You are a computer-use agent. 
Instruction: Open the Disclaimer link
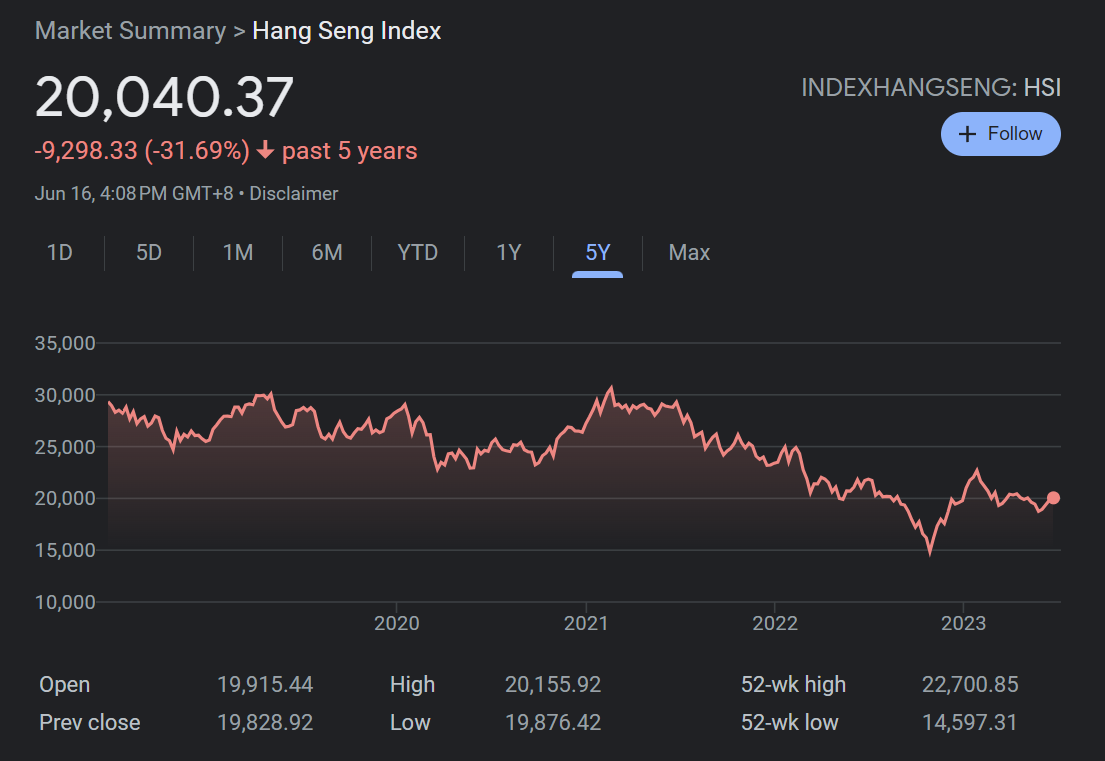294,194
